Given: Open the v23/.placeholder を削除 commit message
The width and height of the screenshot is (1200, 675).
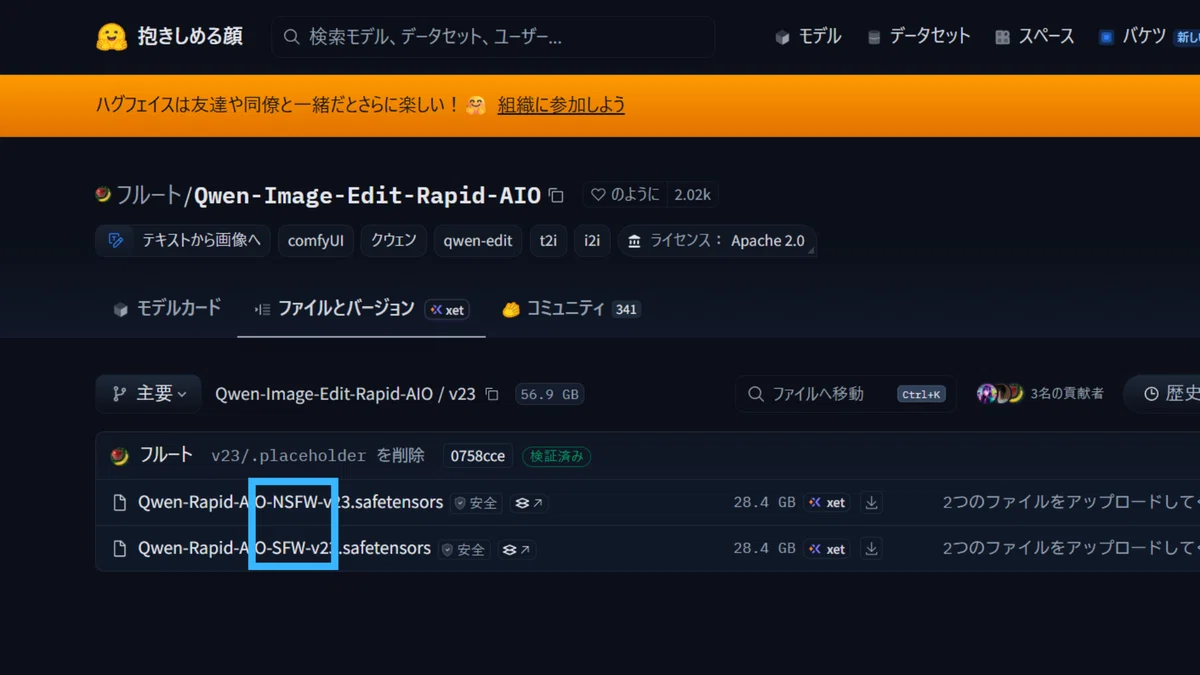Looking at the screenshot, I should pyautogui.click(x=318, y=456).
